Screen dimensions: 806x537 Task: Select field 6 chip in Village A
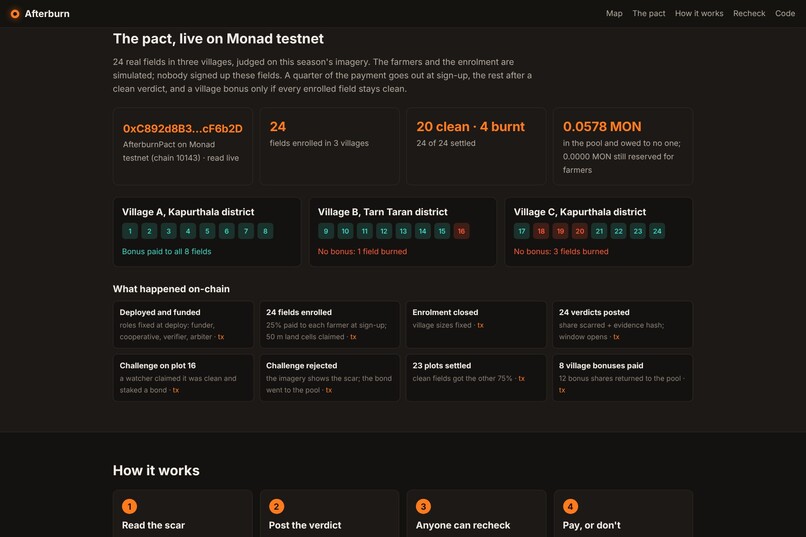coord(227,231)
